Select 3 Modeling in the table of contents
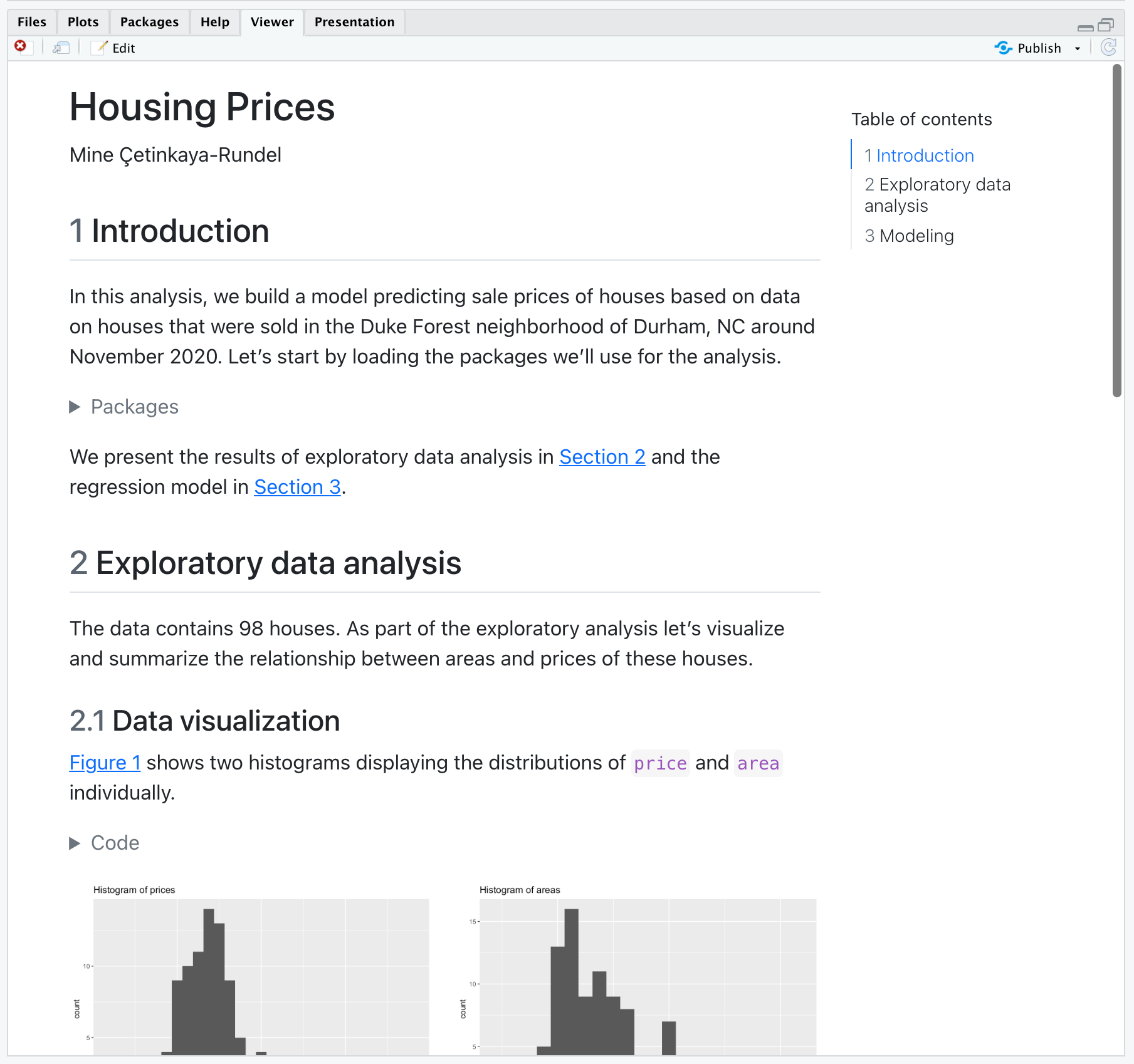1134x1064 pixels. 909,236
